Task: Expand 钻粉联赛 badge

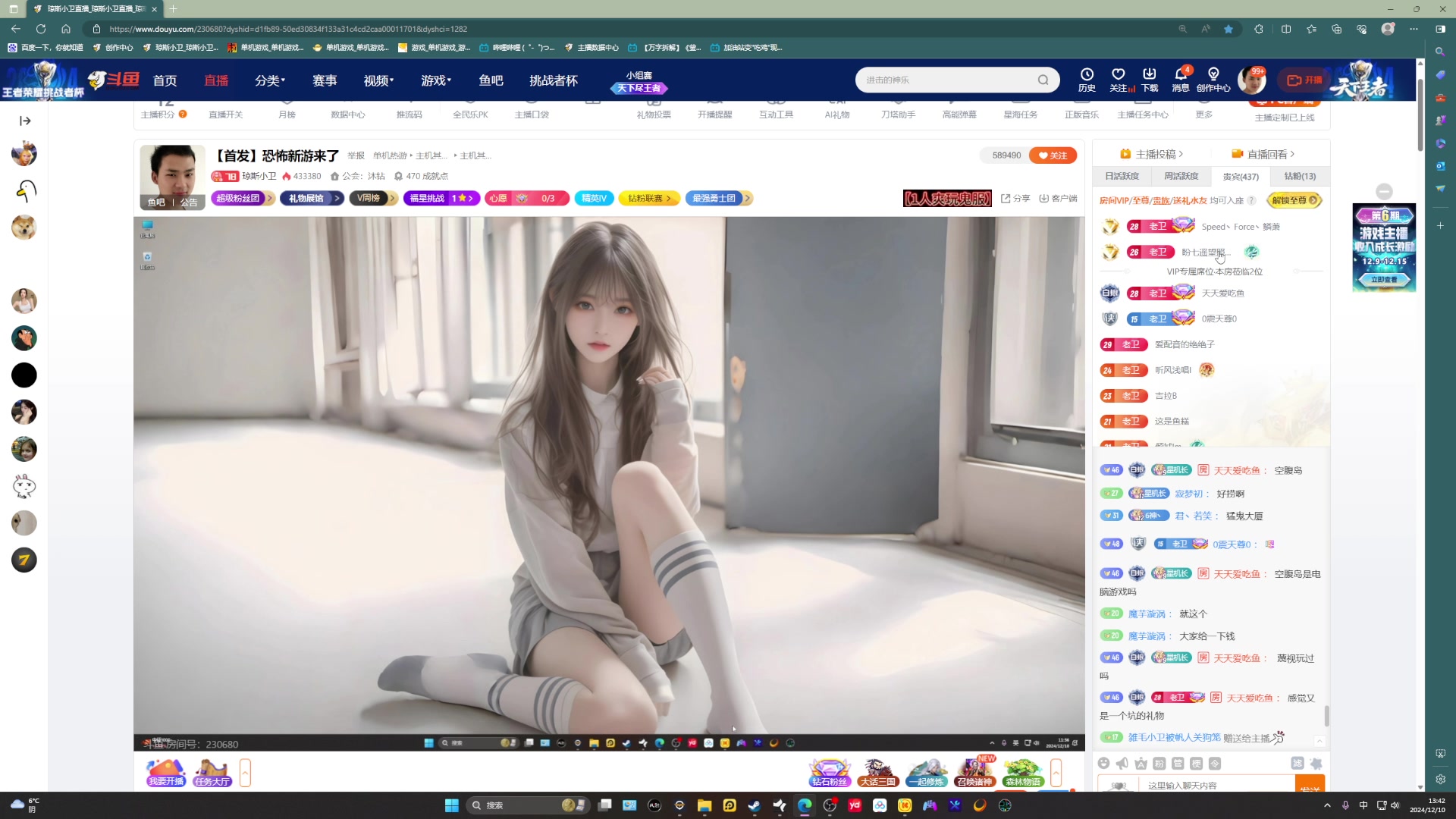Action: click(x=649, y=198)
